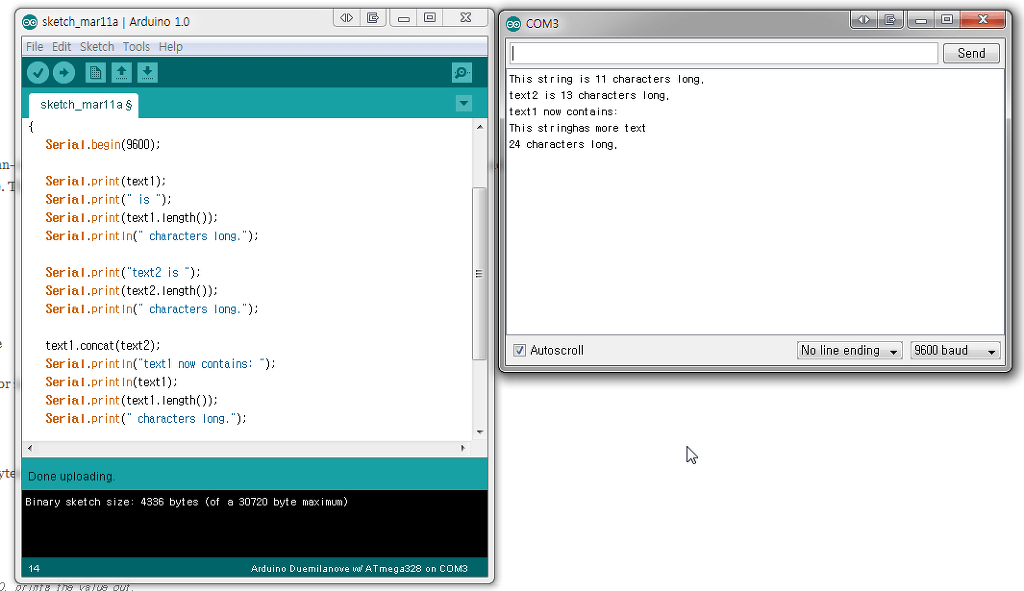Image resolution: width=1024 pixels, height=591 pixels.
Task: Click the Binary sketch size console text
Action: click(186, 502)
